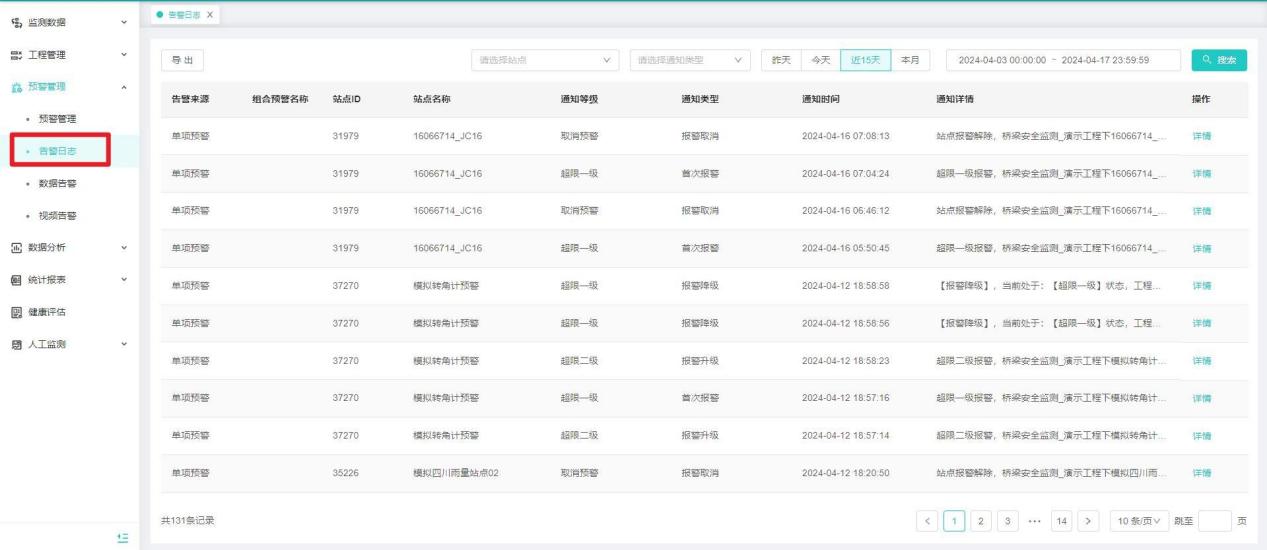Open 详情 for the first alarm row
The width and height of the screenshot is (1267, 550).
[x=1202, y=136]
